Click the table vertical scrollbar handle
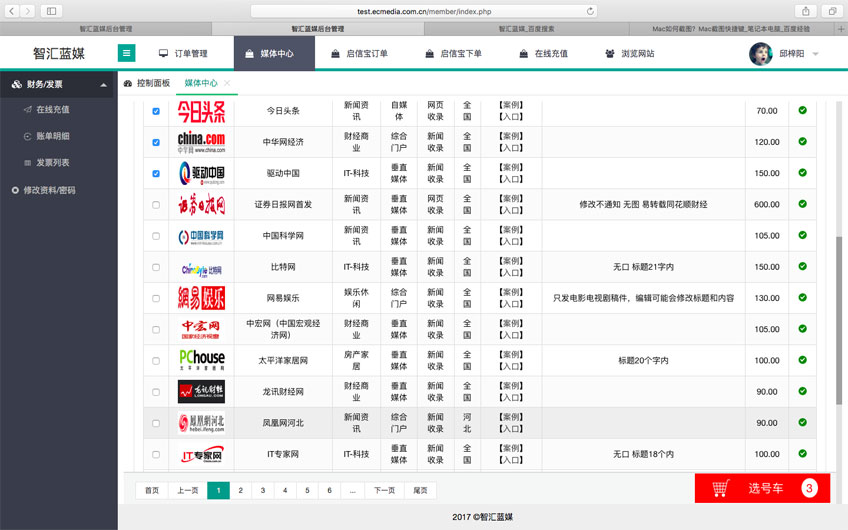This screenshot has width=848, height=530. 839,320
